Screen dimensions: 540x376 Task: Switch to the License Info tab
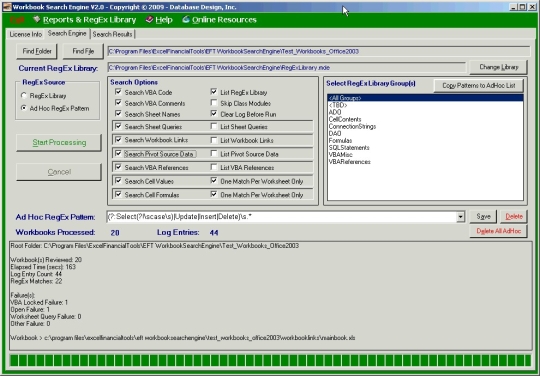pos(25,34)
